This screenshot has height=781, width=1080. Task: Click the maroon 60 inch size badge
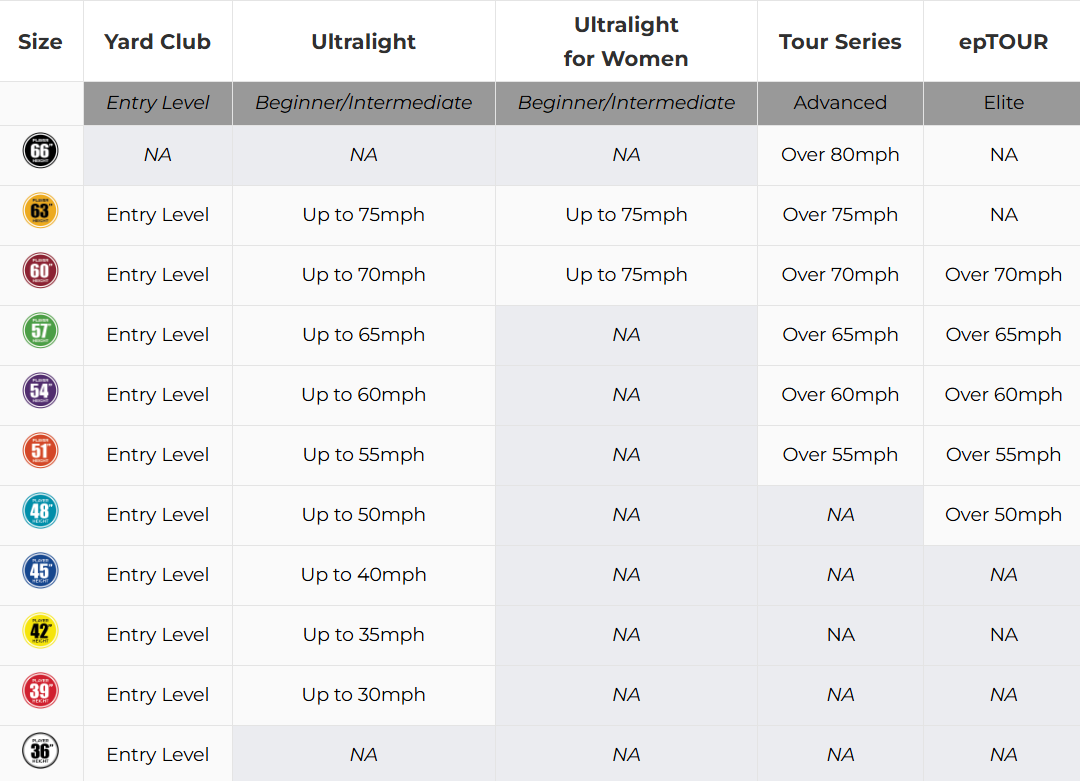click(40, 271)
